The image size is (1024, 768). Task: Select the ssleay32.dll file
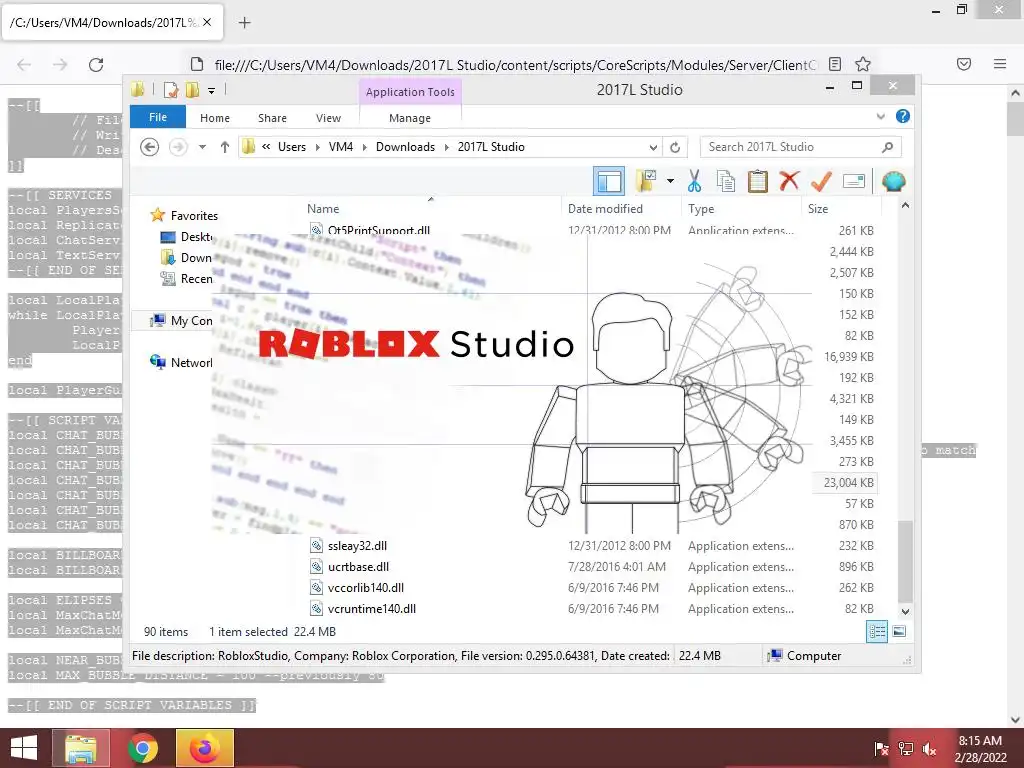[357, 545]
